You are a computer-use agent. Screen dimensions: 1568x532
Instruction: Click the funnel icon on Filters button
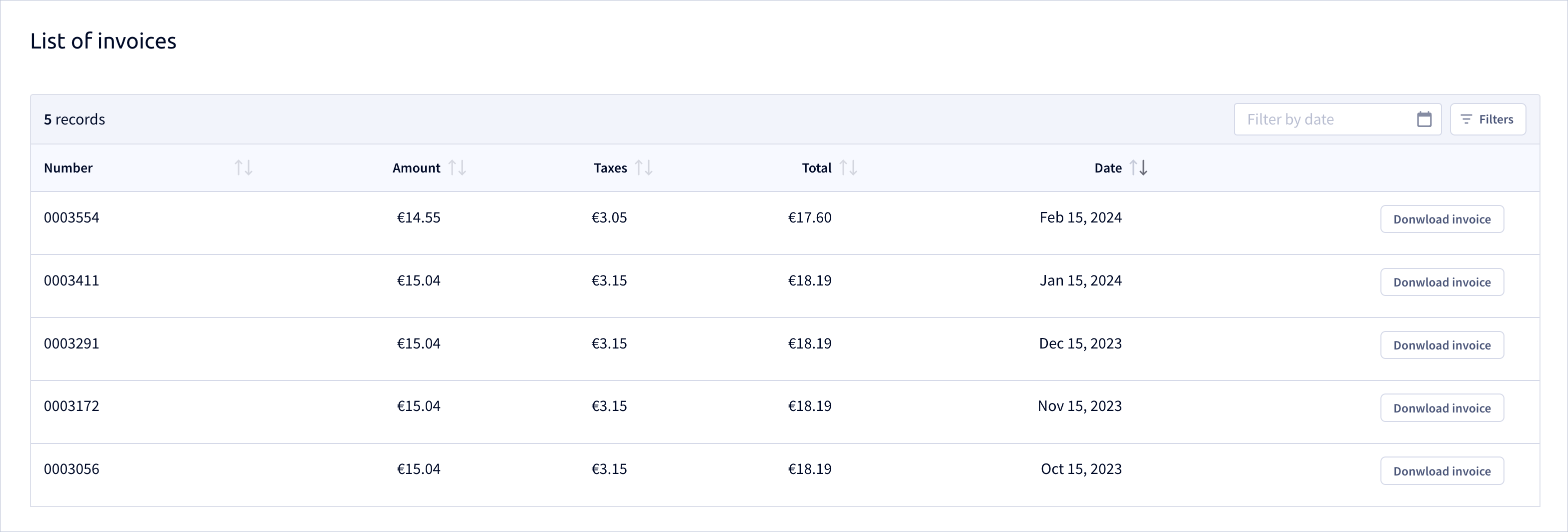[1466, 119]
